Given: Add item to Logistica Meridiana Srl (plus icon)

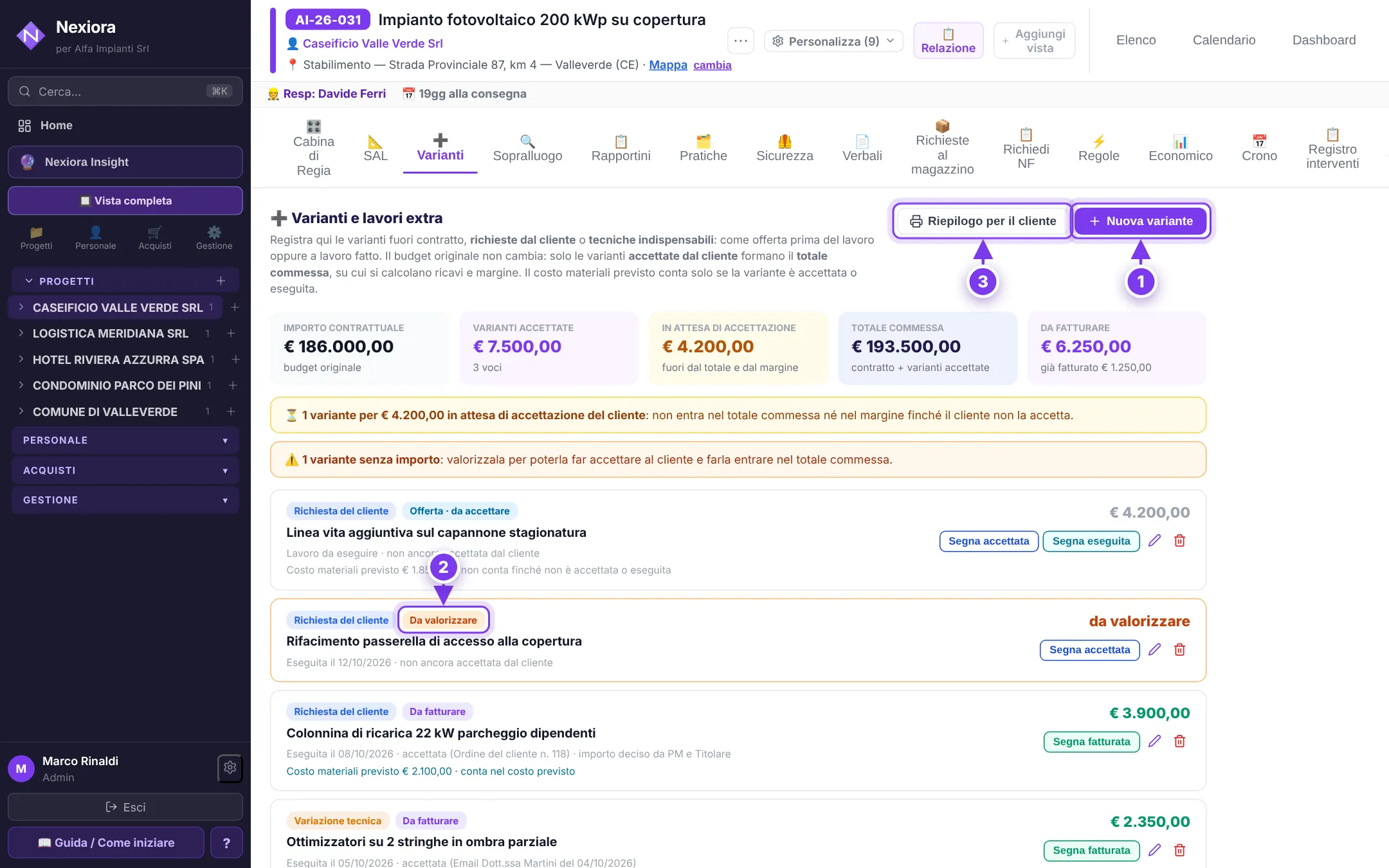Looking at the screenshot, I should point(231,333).
